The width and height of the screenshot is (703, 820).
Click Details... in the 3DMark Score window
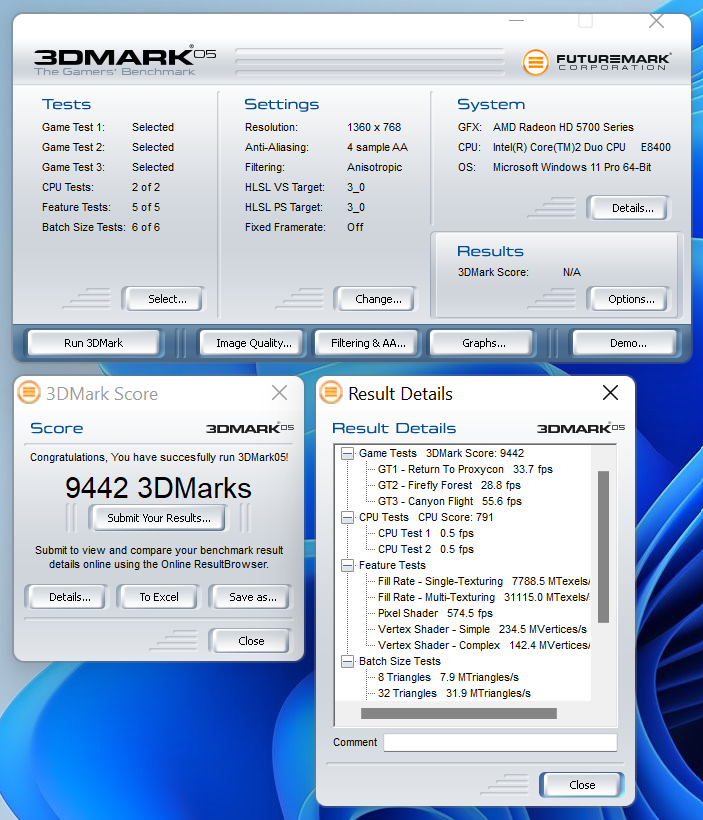click(x=67, y=597)
